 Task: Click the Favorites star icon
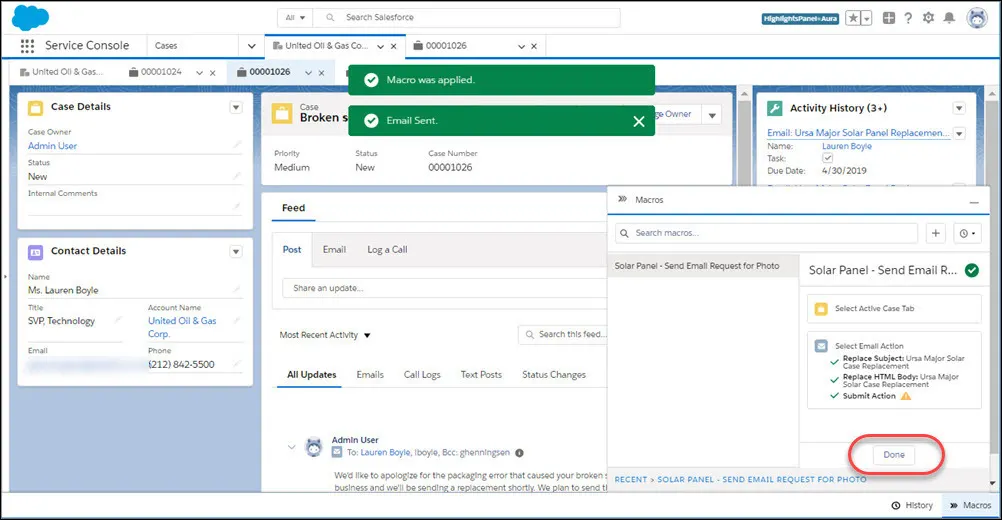852,19
